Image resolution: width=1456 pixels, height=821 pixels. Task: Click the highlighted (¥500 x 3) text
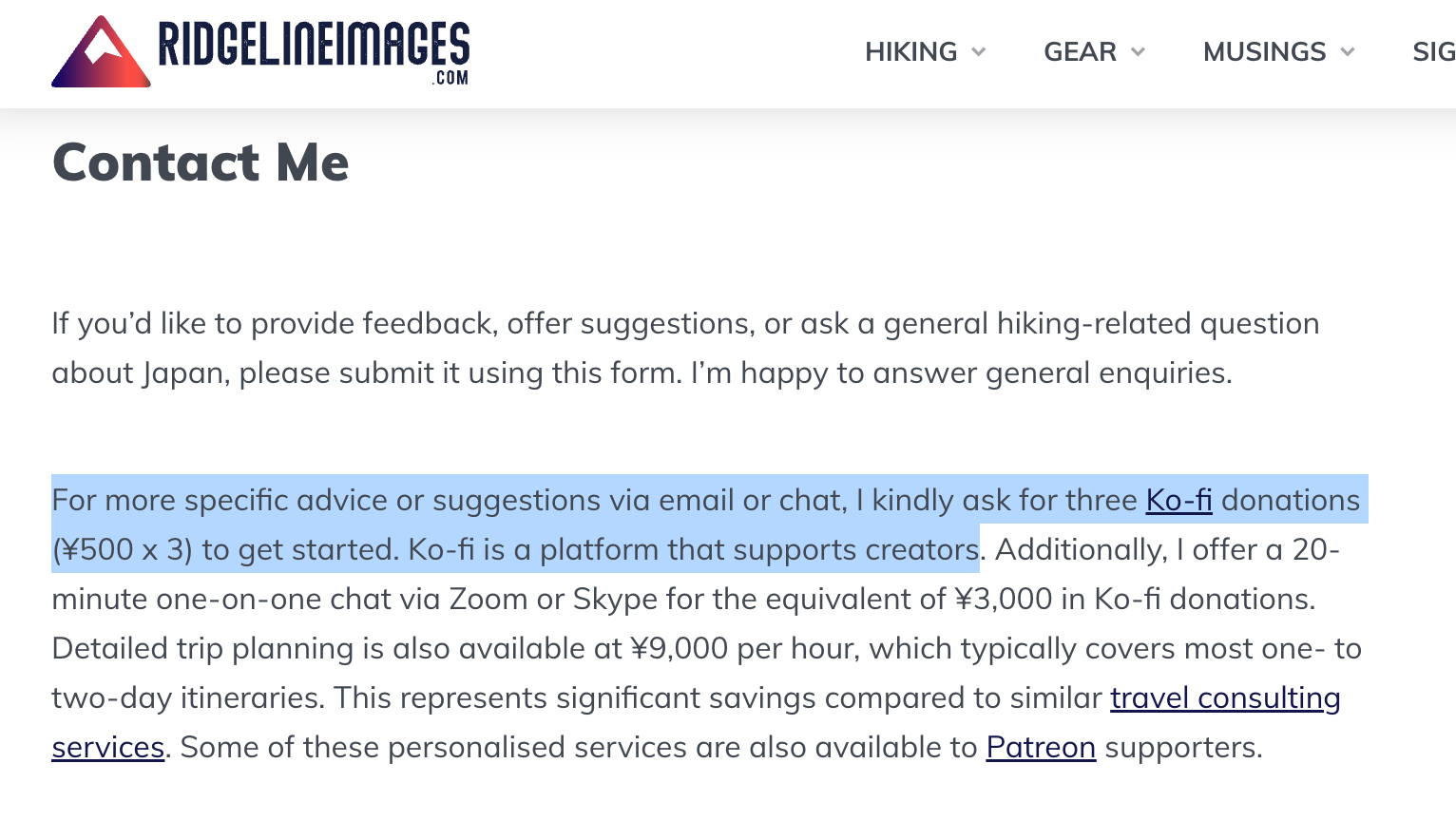(x=122, y=550)
